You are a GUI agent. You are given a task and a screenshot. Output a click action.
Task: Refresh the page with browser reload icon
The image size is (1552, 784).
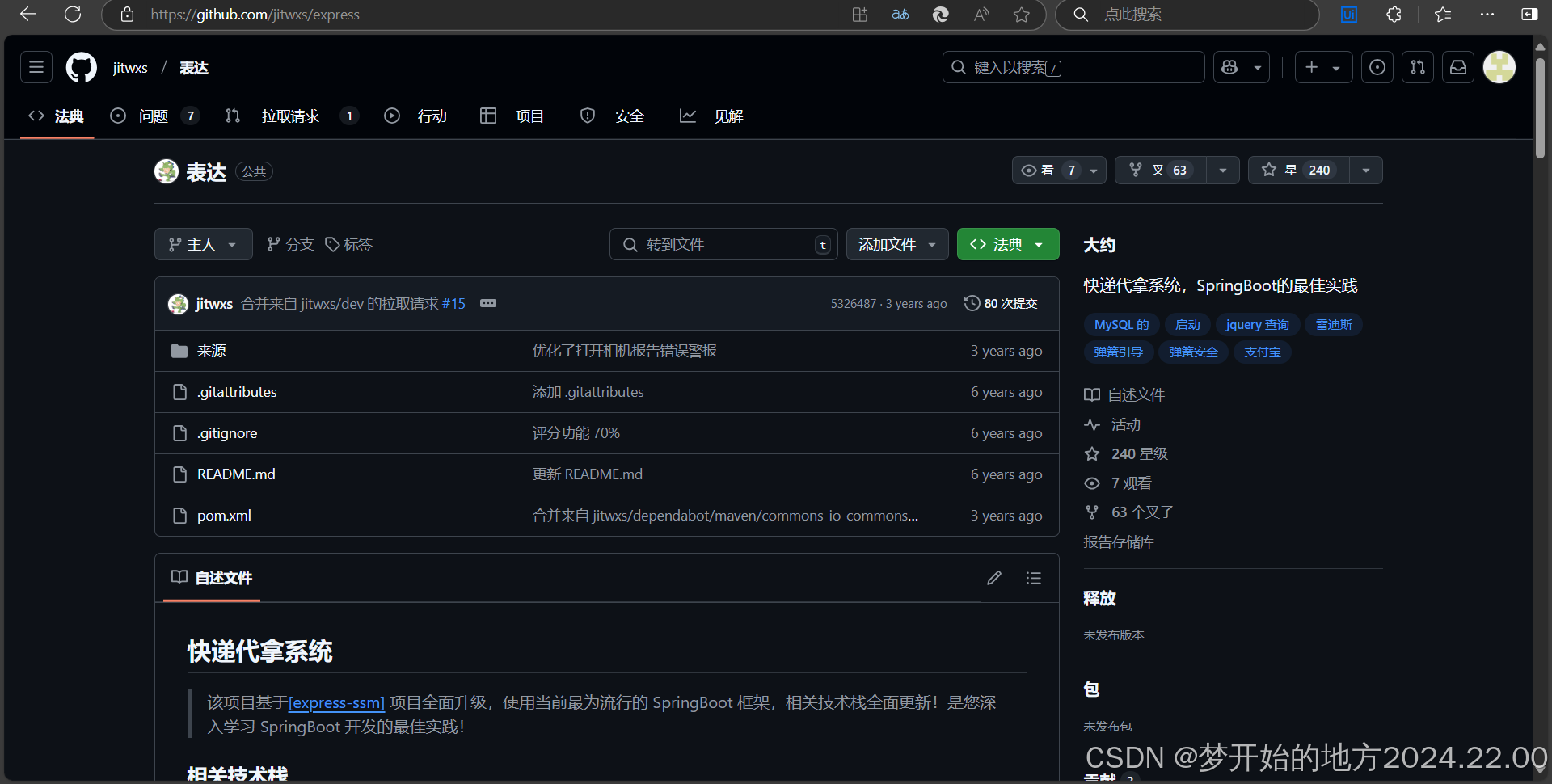73,15
